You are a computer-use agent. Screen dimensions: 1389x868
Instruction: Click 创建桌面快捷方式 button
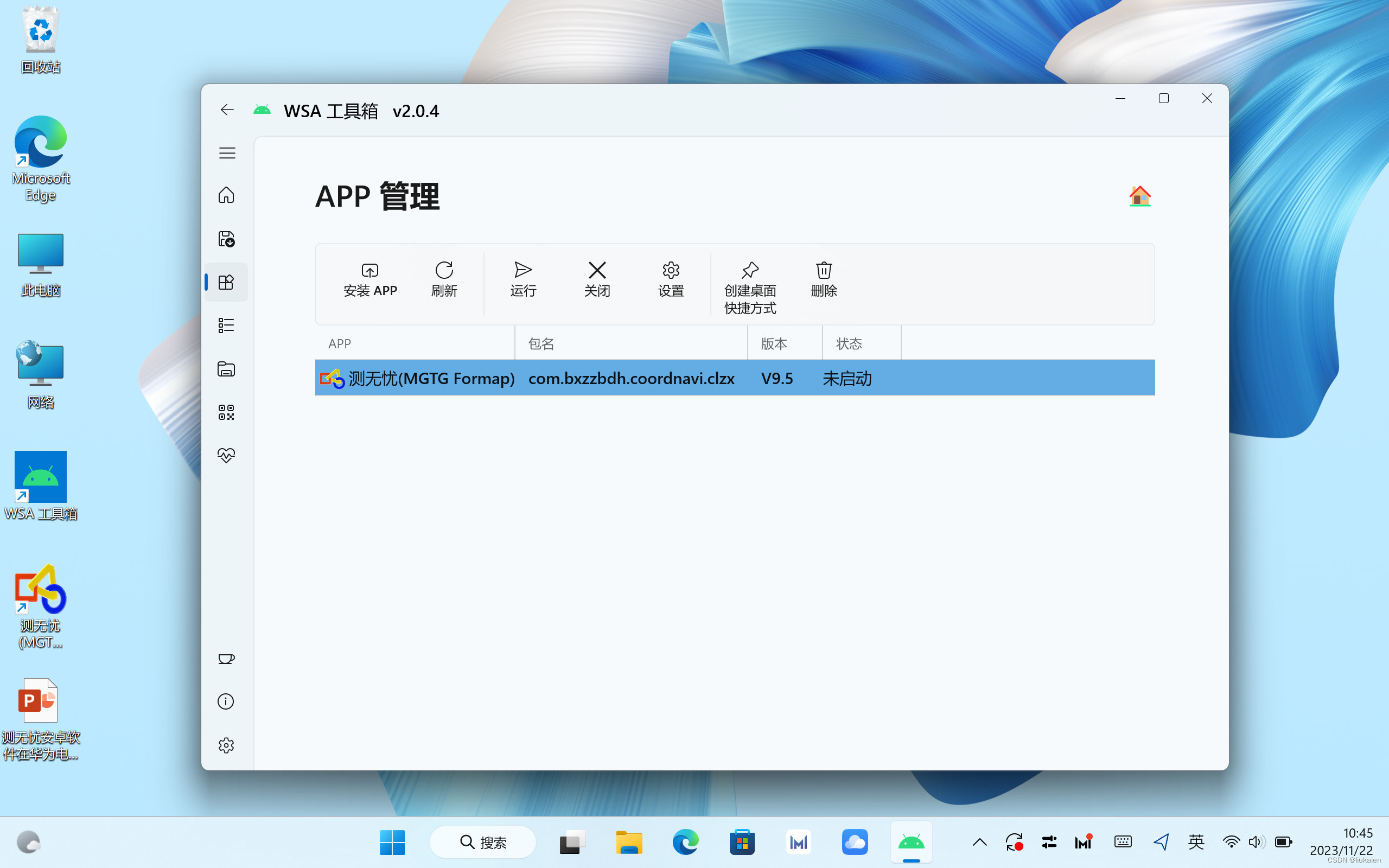coord(750,288)
